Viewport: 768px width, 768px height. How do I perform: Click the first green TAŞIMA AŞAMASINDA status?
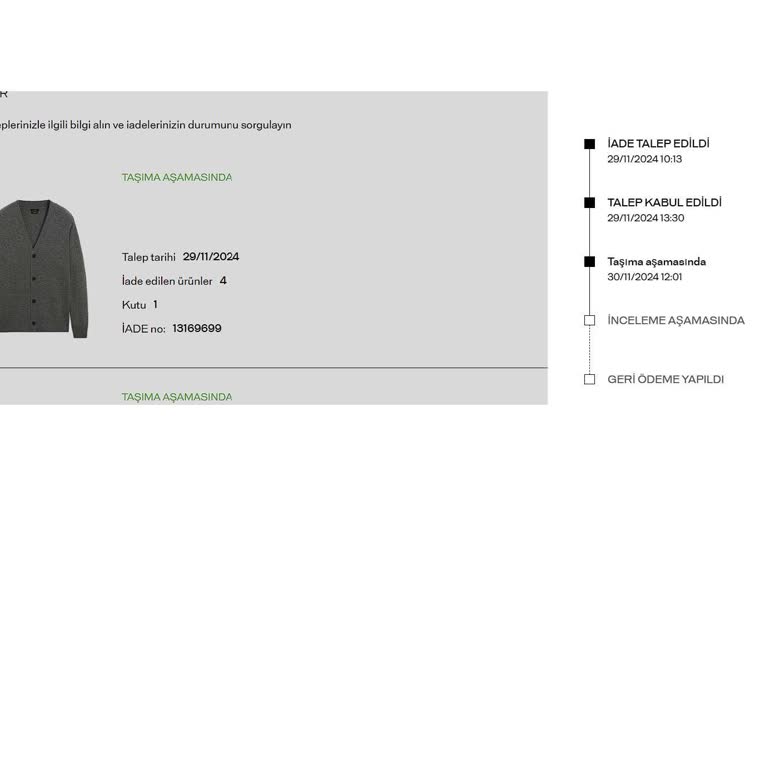pyautogui.click(x=177, y=177)
